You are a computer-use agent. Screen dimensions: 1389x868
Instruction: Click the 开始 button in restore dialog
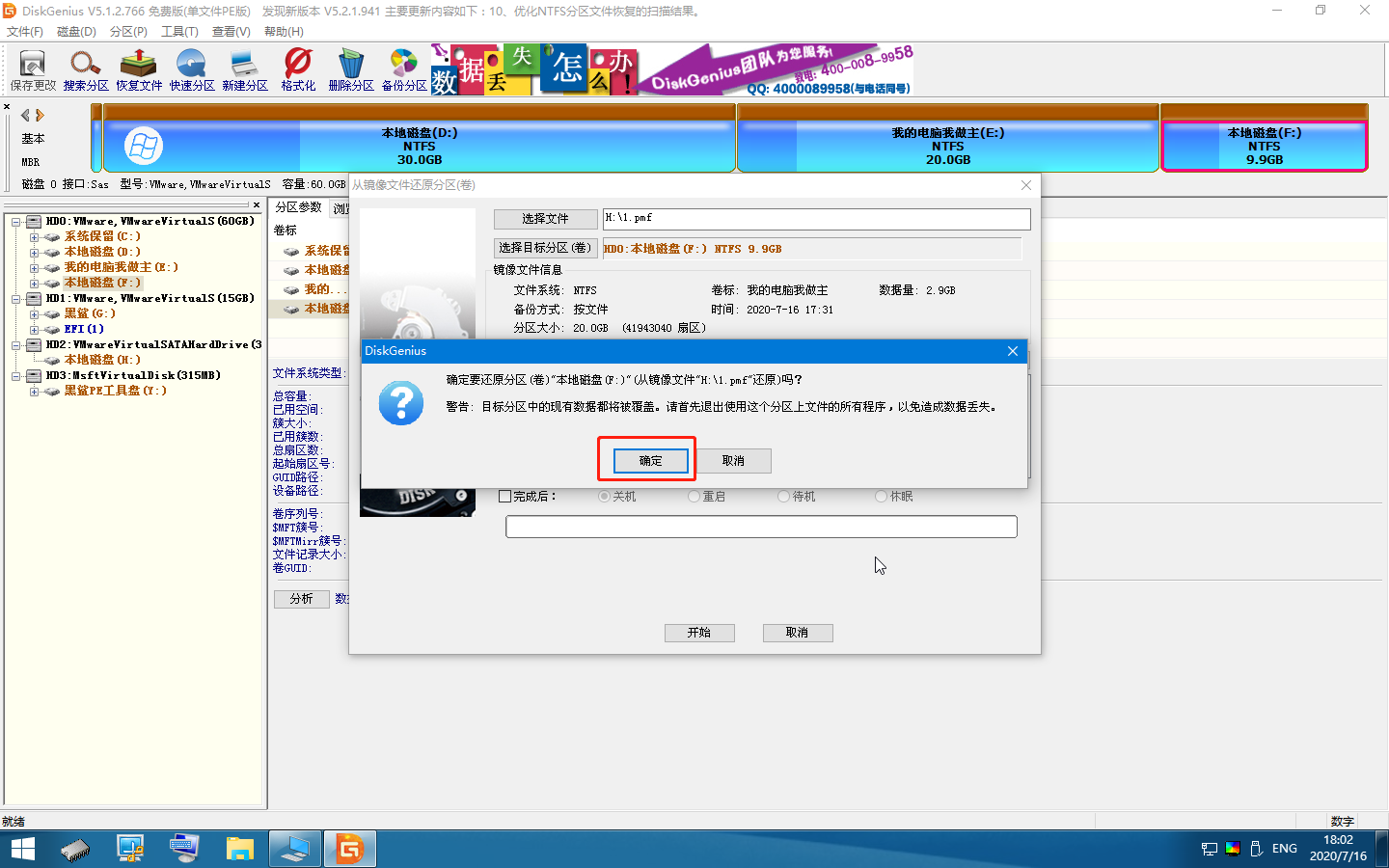[699, 633]
